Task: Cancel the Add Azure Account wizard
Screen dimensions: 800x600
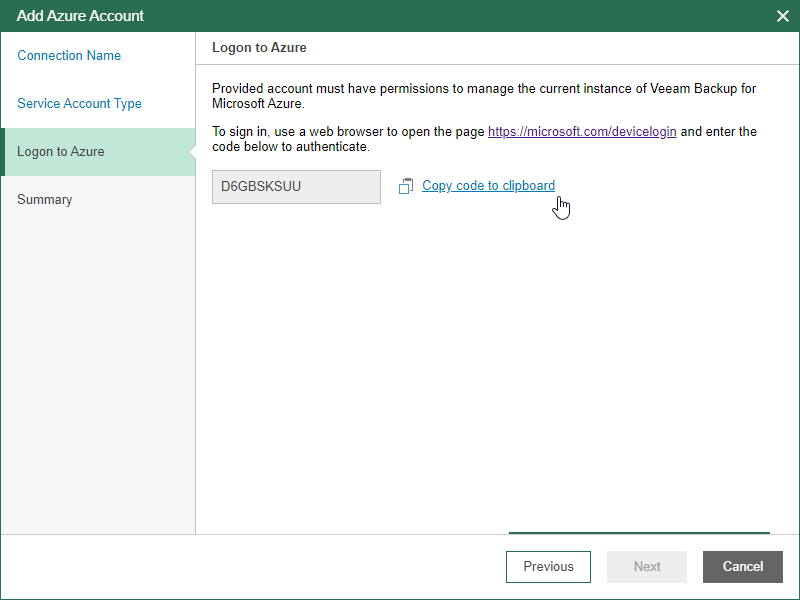Action: pos(743,567)
